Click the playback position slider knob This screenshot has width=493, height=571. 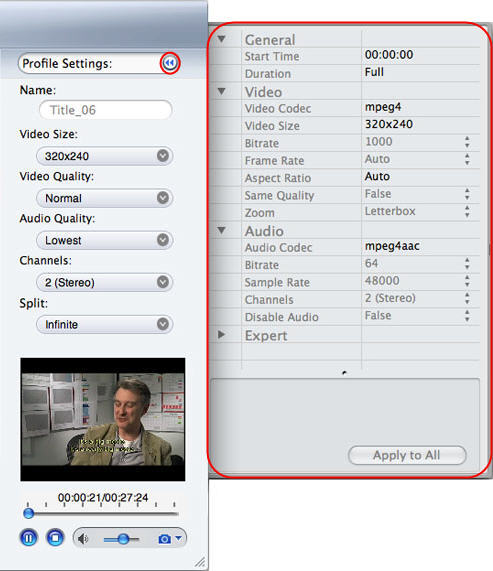point(28,513)
